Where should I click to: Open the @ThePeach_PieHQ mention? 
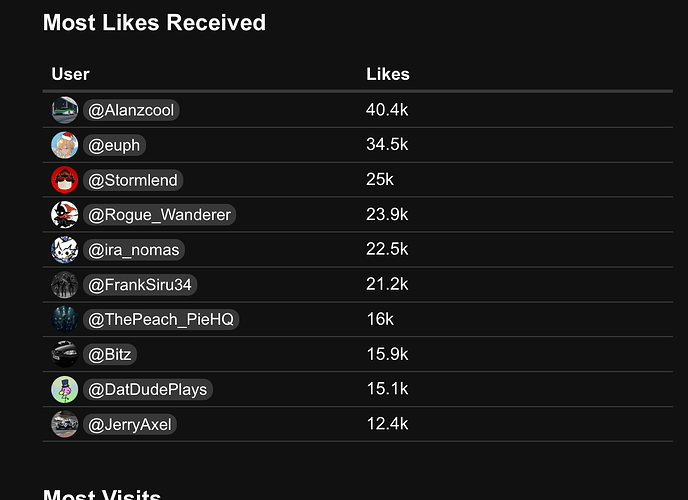click(161, 320)
